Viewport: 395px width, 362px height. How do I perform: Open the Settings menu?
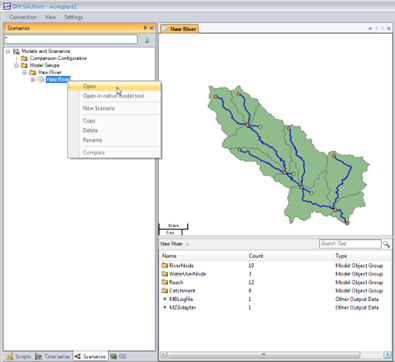coord(74,17)
